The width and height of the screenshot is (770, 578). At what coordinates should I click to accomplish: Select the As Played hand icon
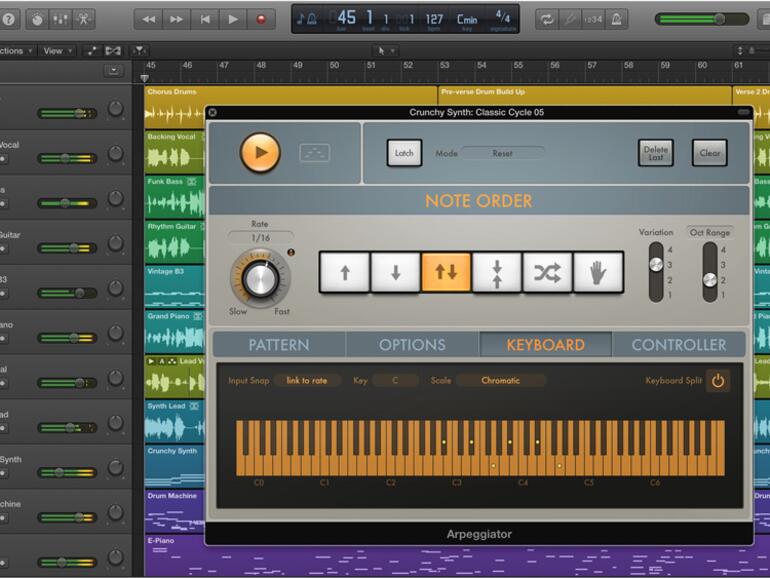598,272
